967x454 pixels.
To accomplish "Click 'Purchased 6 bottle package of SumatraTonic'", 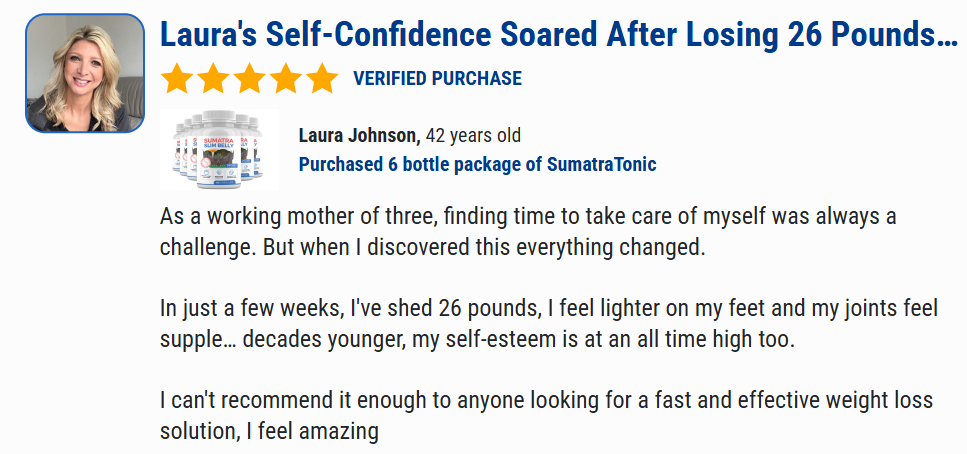I will pyautogui.click(x=477, y=164).
